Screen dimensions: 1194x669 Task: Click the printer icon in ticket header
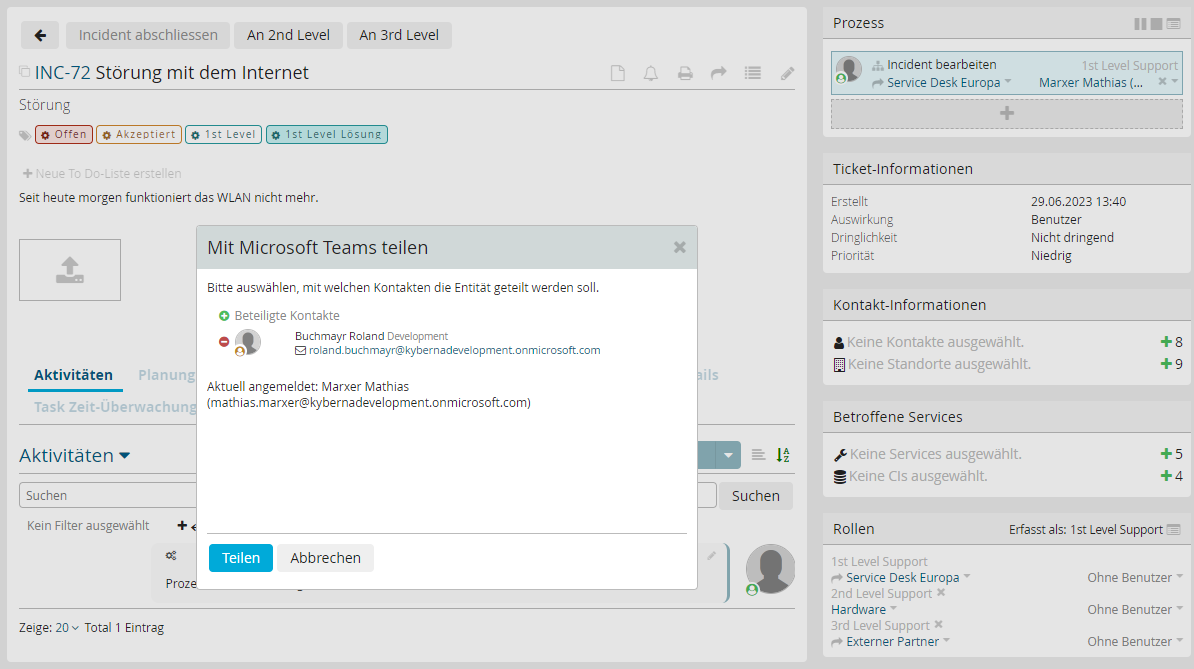[x=685, y=73]
